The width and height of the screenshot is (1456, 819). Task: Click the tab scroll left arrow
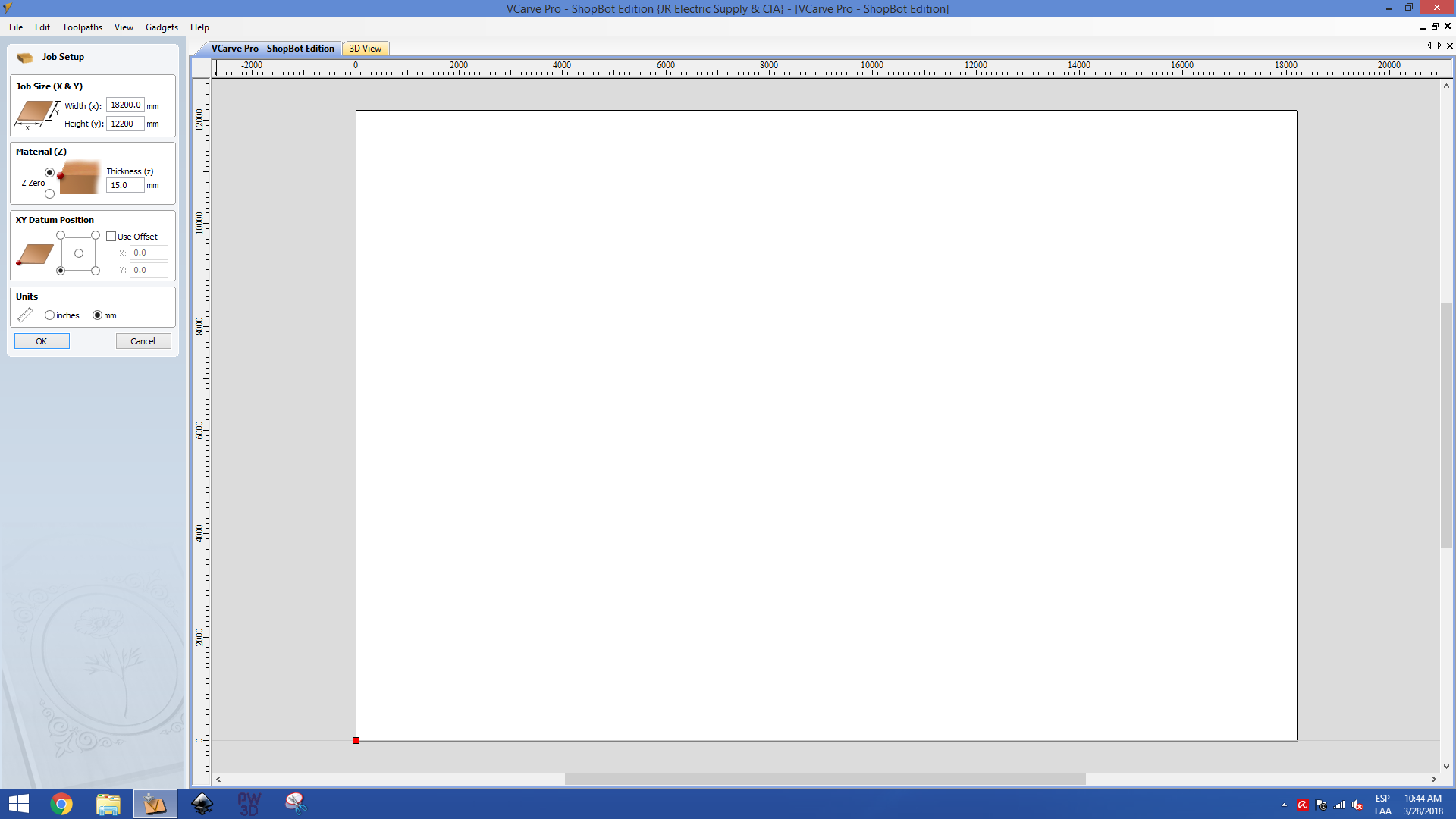tap(1429, 45)
